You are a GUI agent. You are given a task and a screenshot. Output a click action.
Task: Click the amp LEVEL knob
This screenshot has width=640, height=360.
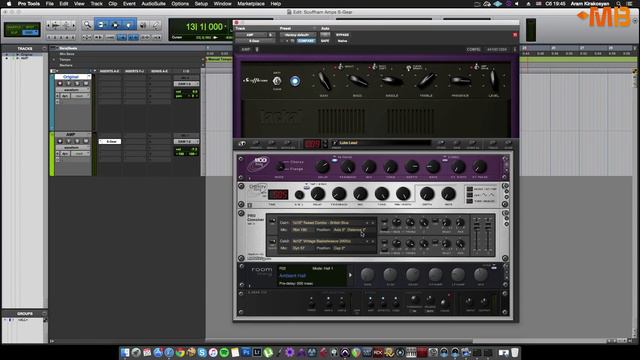493,81
